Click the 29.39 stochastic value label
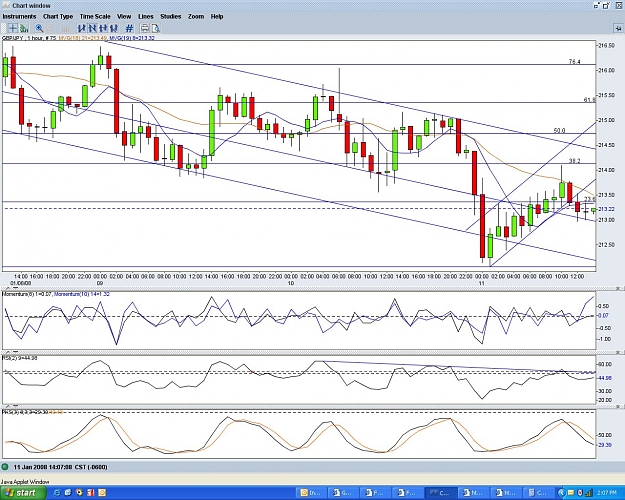 pos(605,445)
